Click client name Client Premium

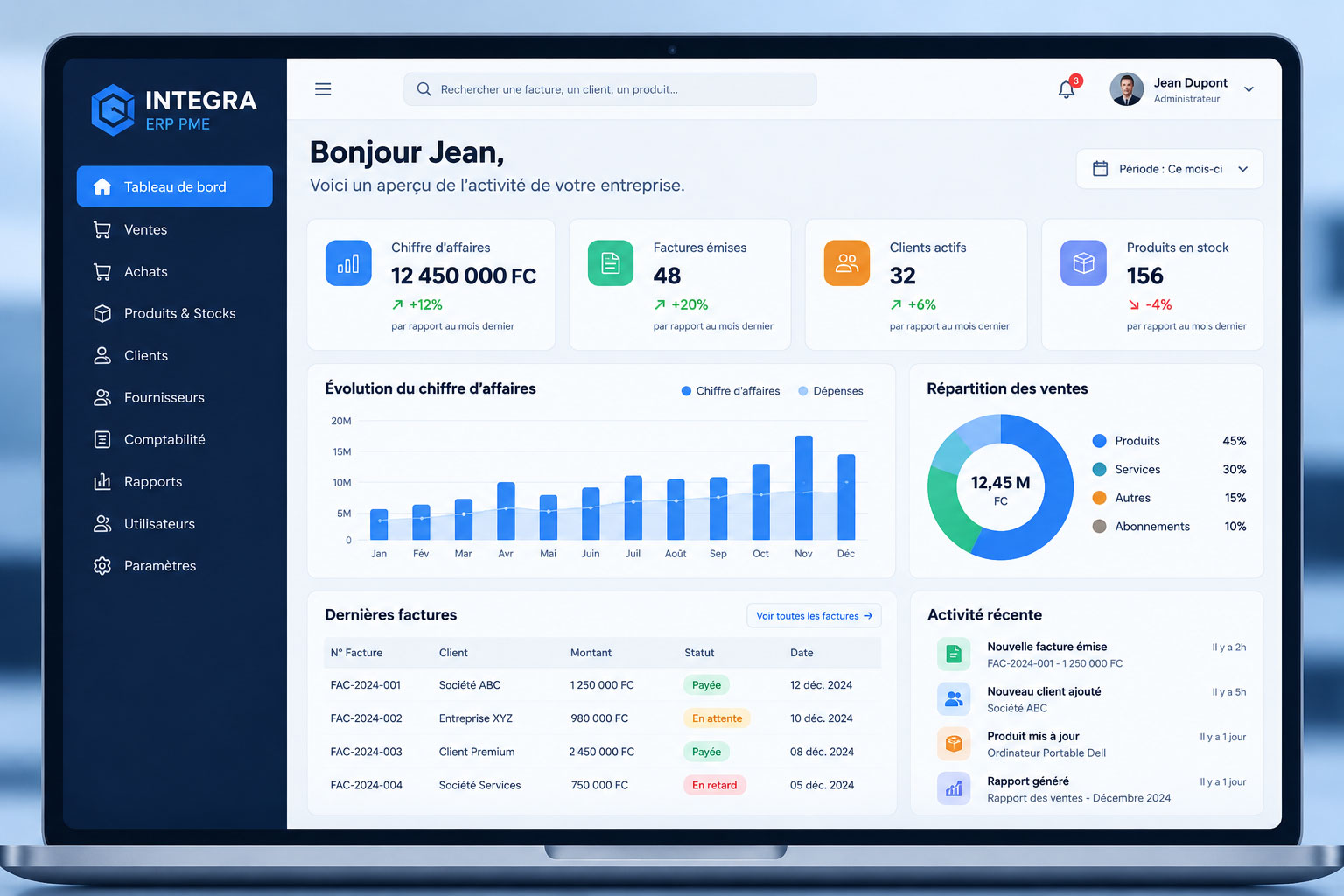[477, 752]
